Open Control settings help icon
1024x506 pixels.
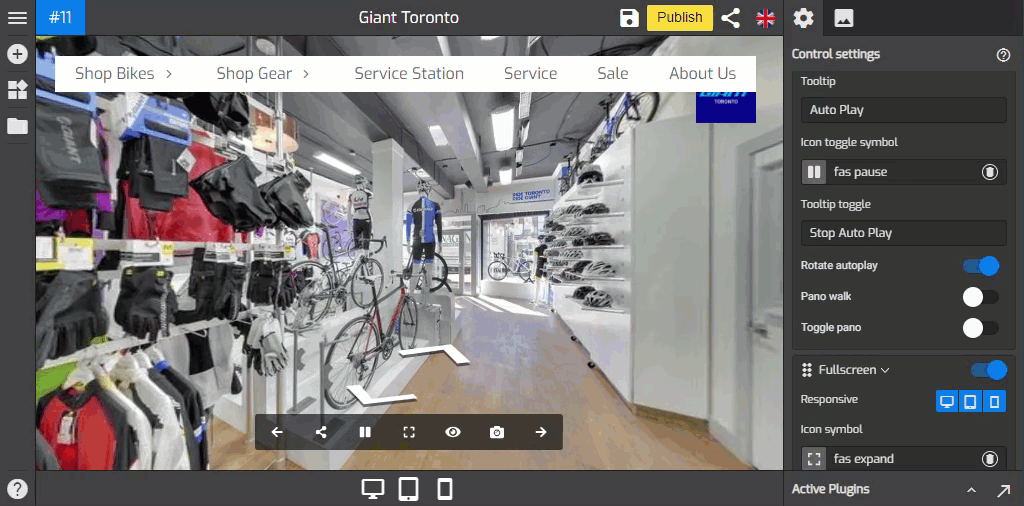1003,55
